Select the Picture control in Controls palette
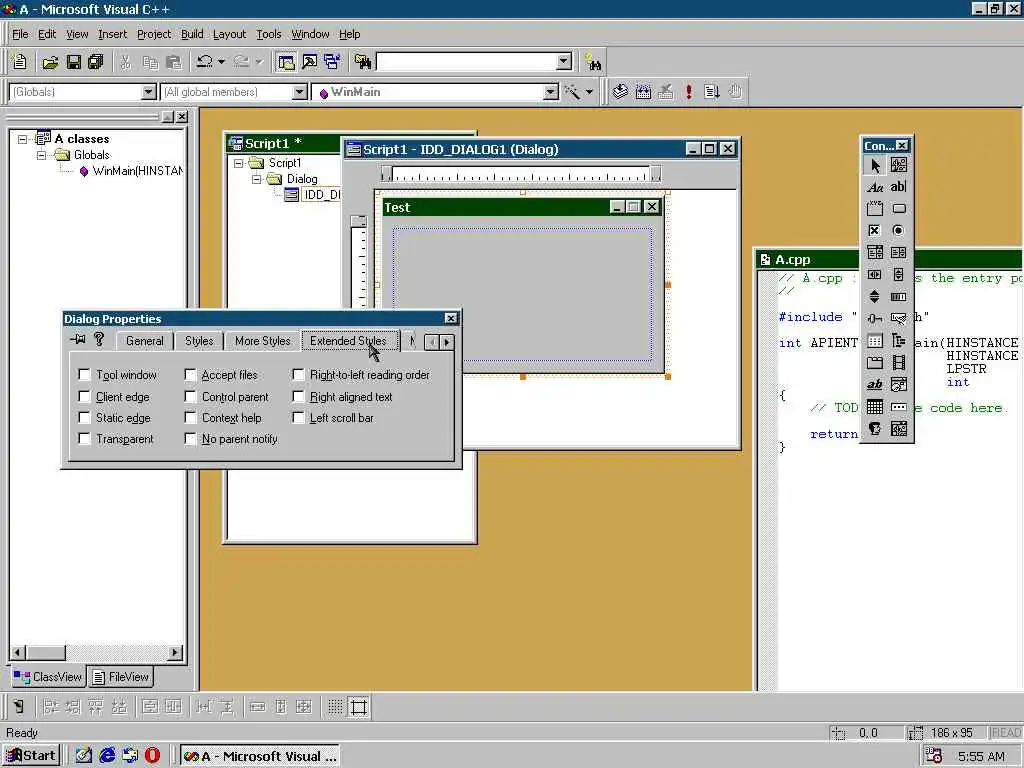Screen dimensions: 1024x768 point(899,166)
